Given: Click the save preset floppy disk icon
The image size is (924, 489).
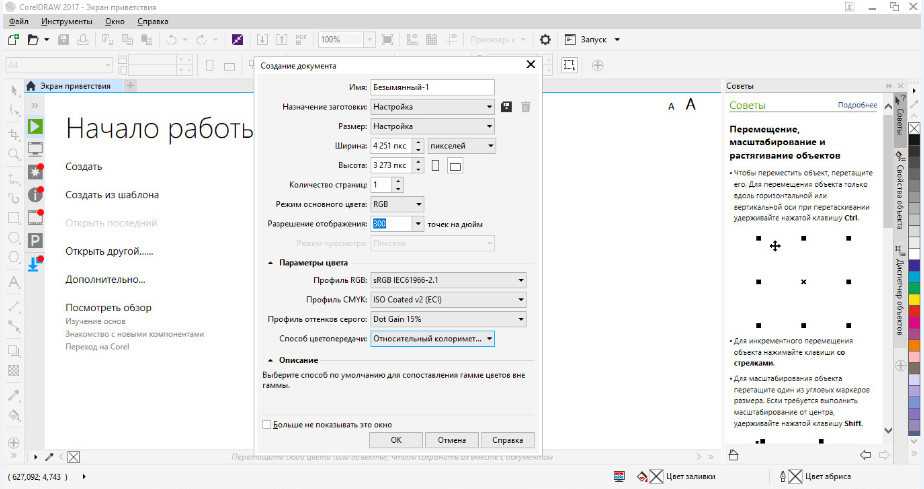Looking at the screenshot, I should (x=507, y=107).
